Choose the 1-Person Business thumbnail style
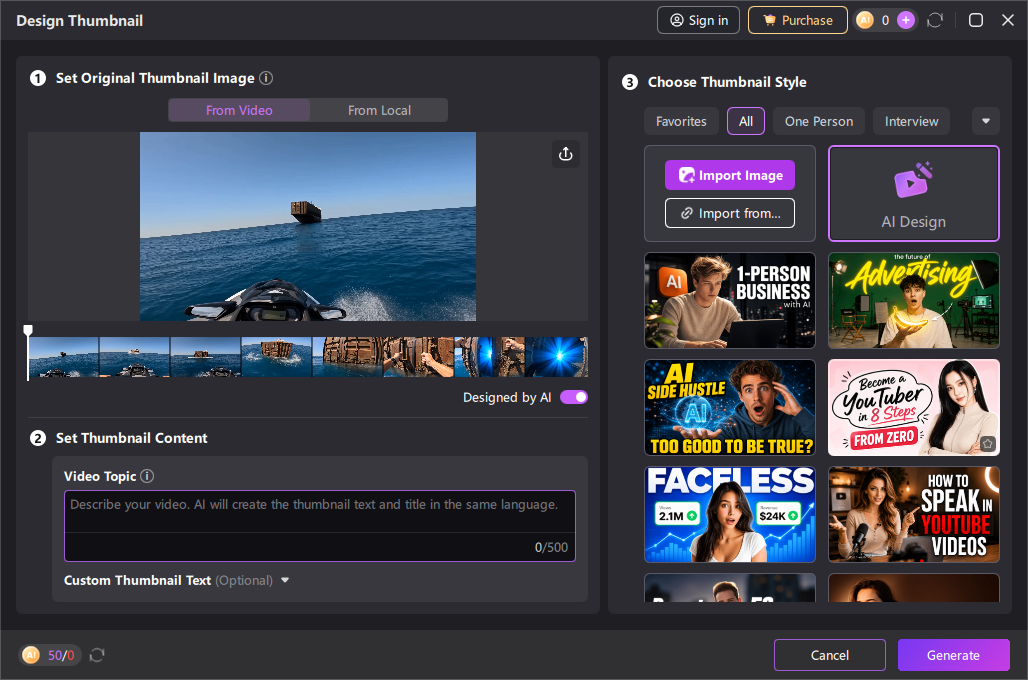1028x680 pixels. point(730,300)
